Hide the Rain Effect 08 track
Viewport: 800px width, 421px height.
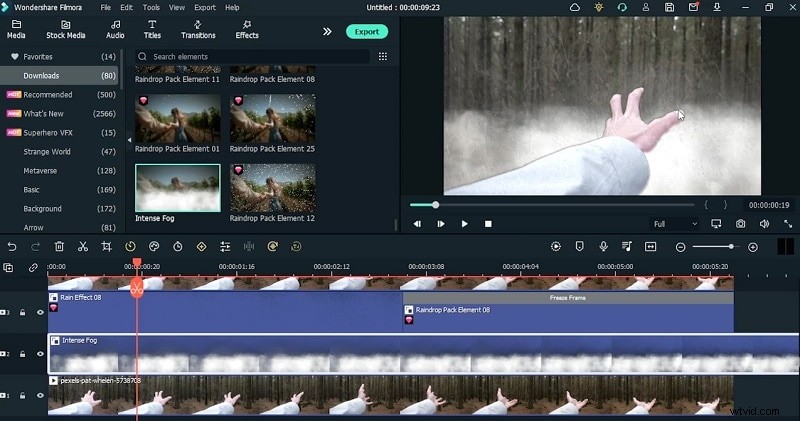[x=40, y=312]
